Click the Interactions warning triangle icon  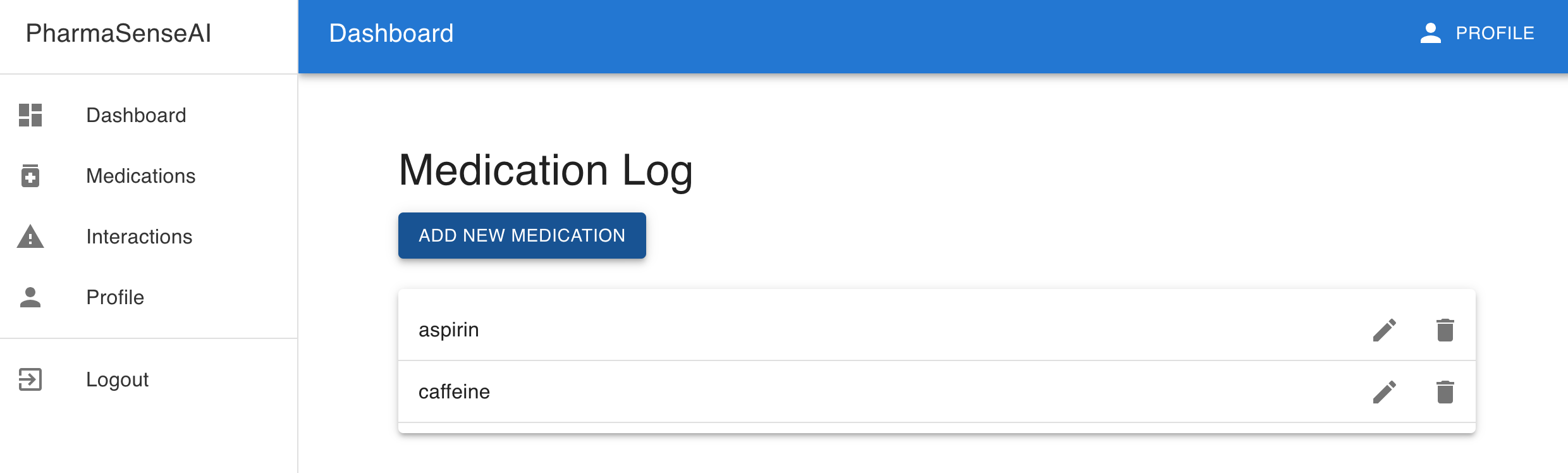click(30, 236)
